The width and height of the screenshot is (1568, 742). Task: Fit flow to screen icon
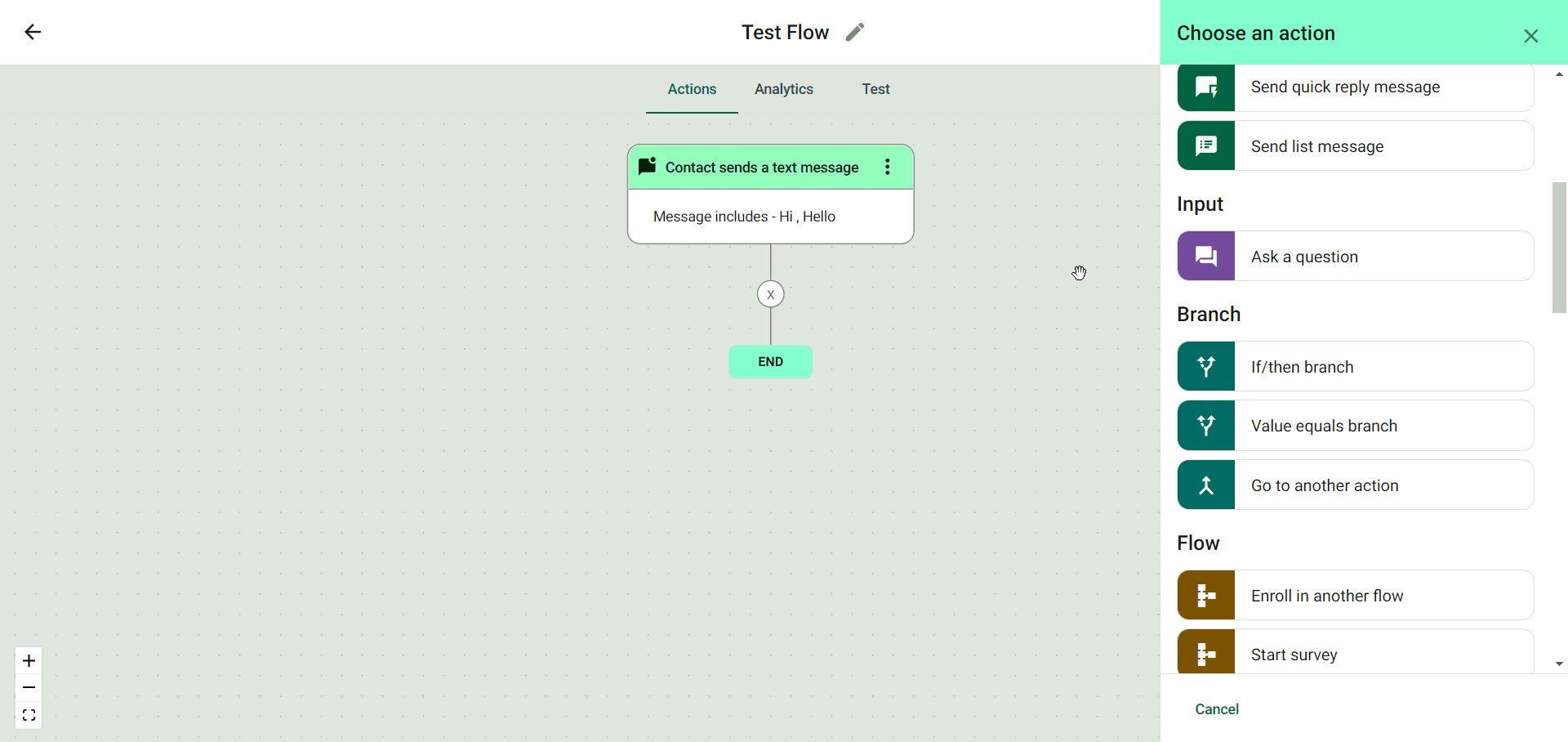tap(29, 716)
